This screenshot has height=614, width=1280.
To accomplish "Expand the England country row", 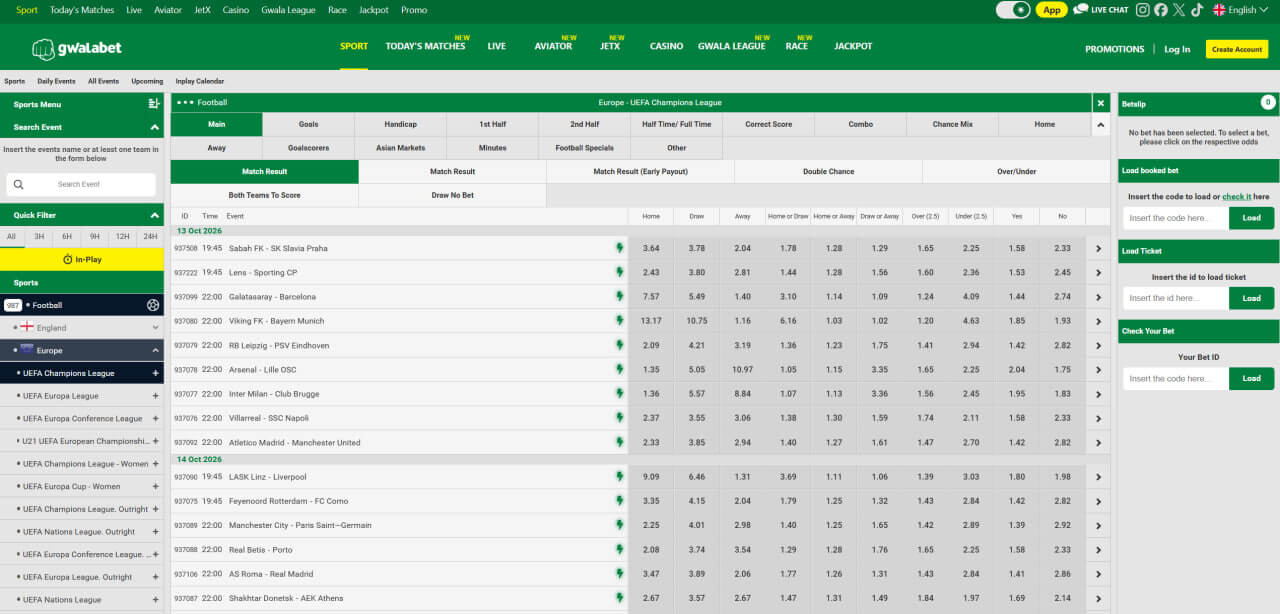I will [x=82, y=327].
